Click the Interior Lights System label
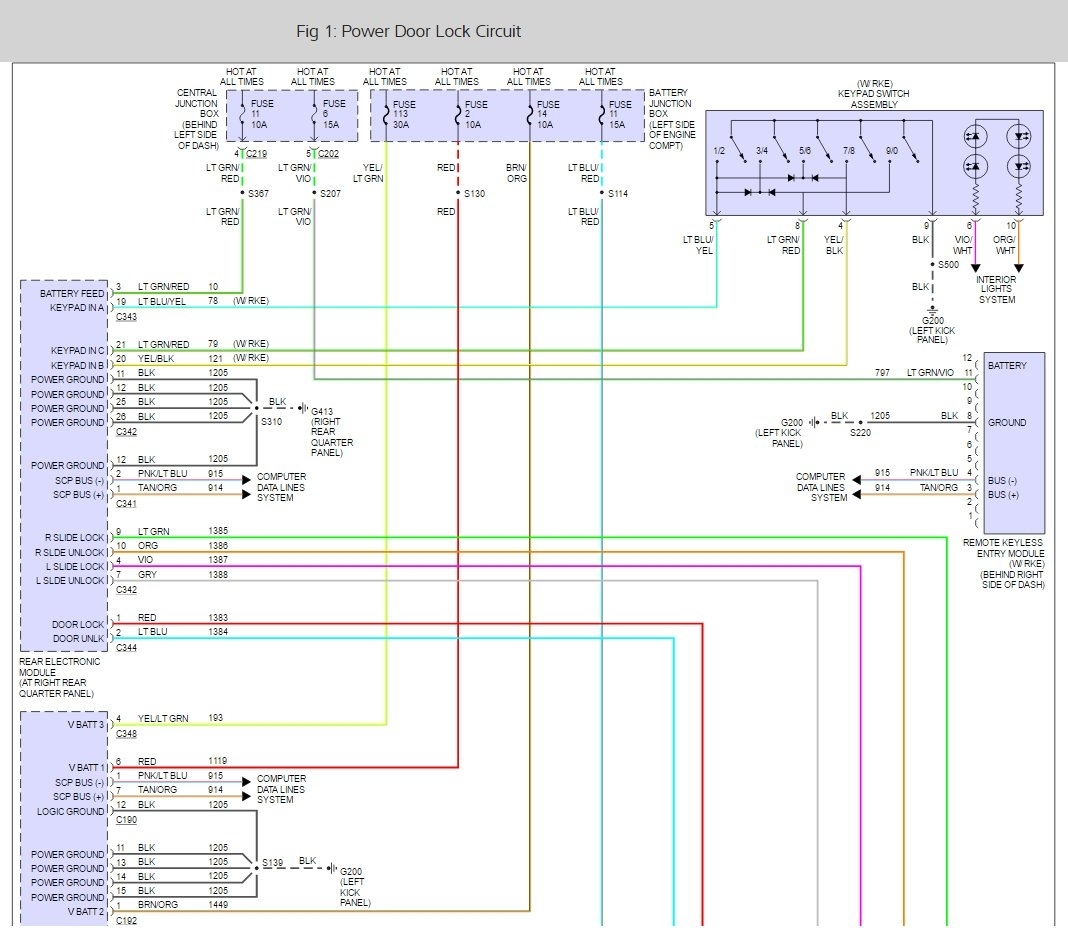Image resolution: width=1068 pixels, height=934 pixels. click(x=996, y=289)
